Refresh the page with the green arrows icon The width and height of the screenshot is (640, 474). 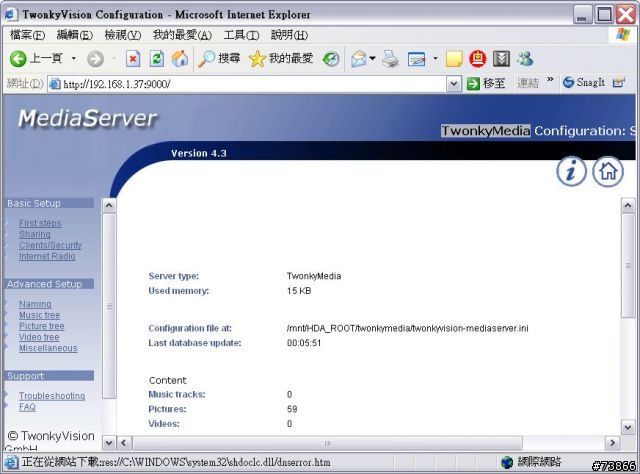pos(156,59)
